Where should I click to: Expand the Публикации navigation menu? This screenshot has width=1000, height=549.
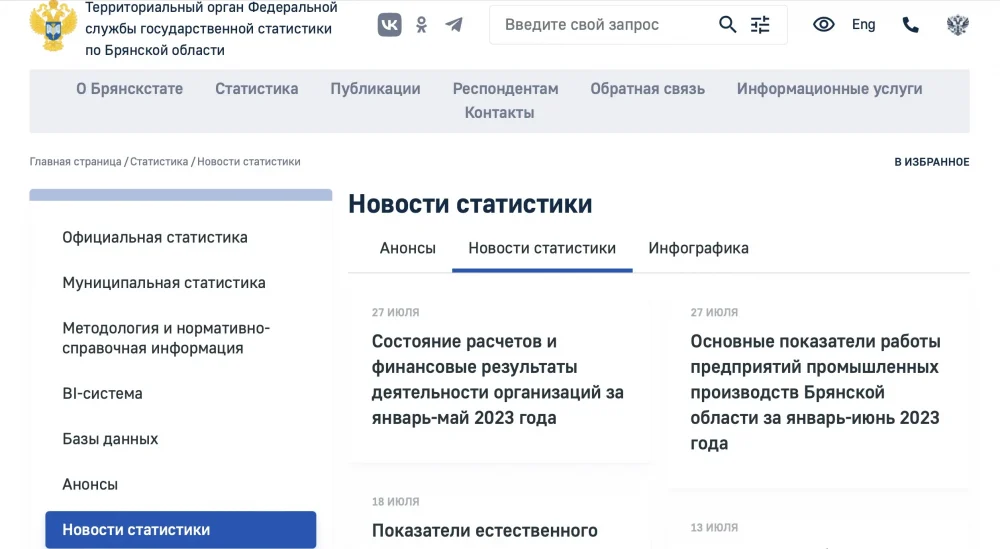click(x=375, y=89)
